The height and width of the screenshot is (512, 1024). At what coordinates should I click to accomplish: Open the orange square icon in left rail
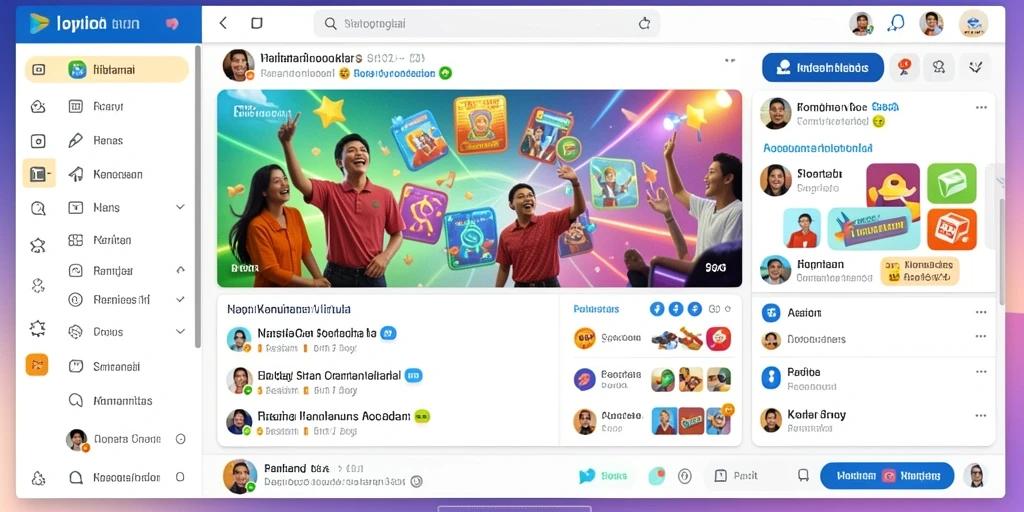[x=37, y=364]
